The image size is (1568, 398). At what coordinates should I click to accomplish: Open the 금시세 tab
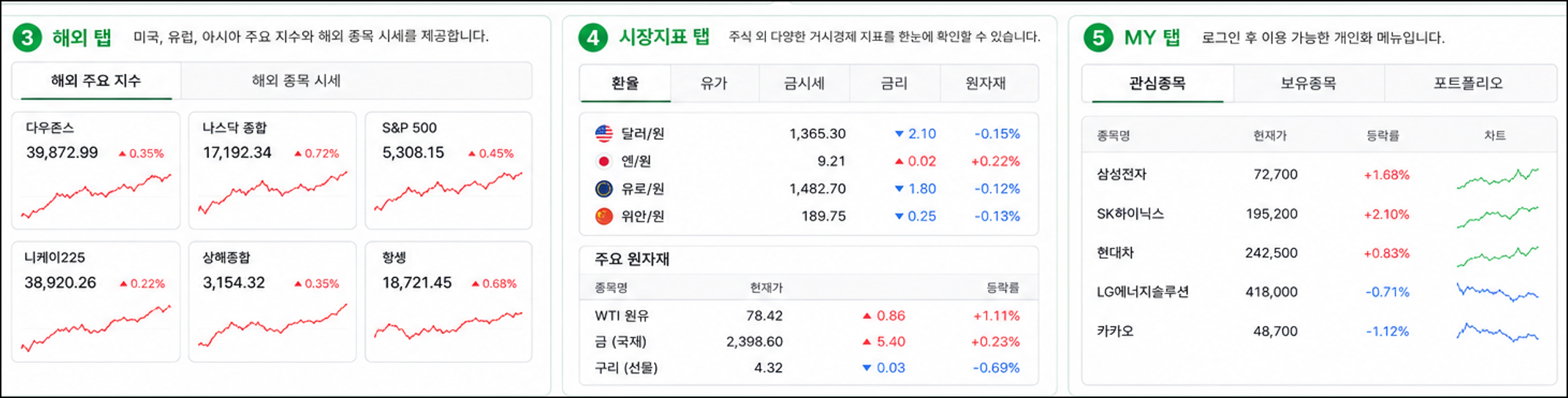click(804, 83)
